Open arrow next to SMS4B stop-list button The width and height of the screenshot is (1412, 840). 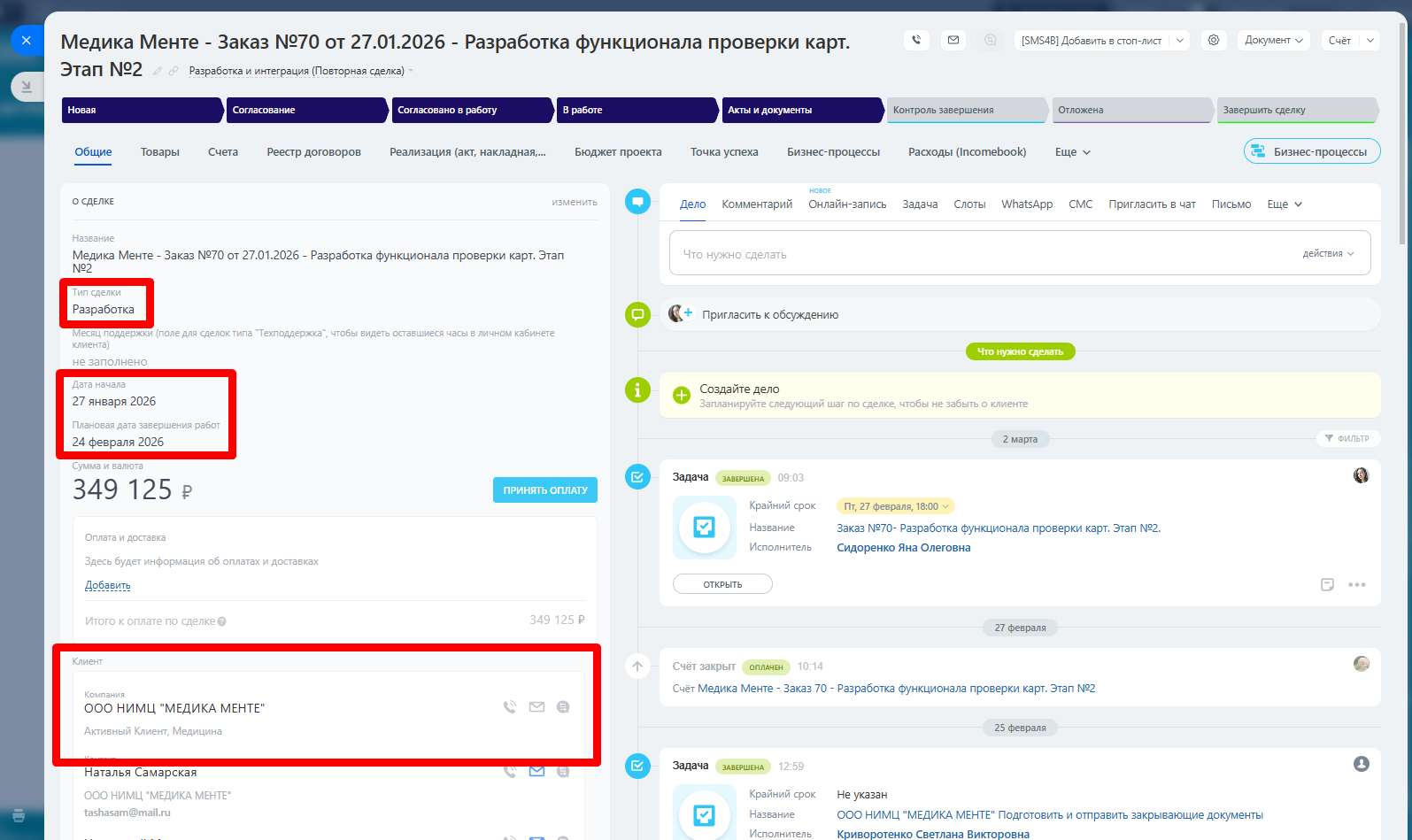click(1180, 40)
